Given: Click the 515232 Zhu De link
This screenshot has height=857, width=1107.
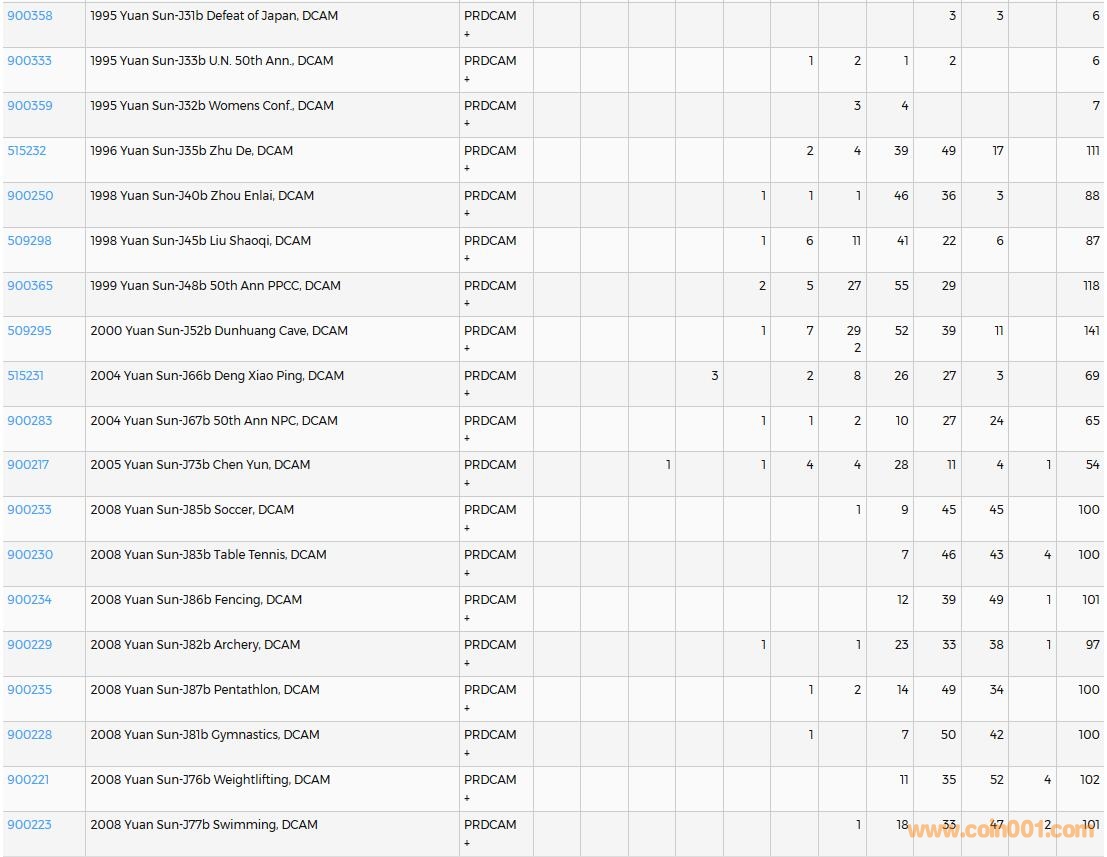Looking at the screenshot, I should click(x=27, y=151).
